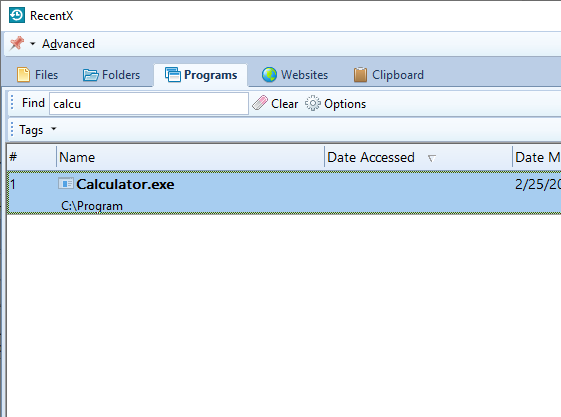Open the dropdown arrow beside the pushpin
This screenshot has width=561, height=417.
point(33,44)
